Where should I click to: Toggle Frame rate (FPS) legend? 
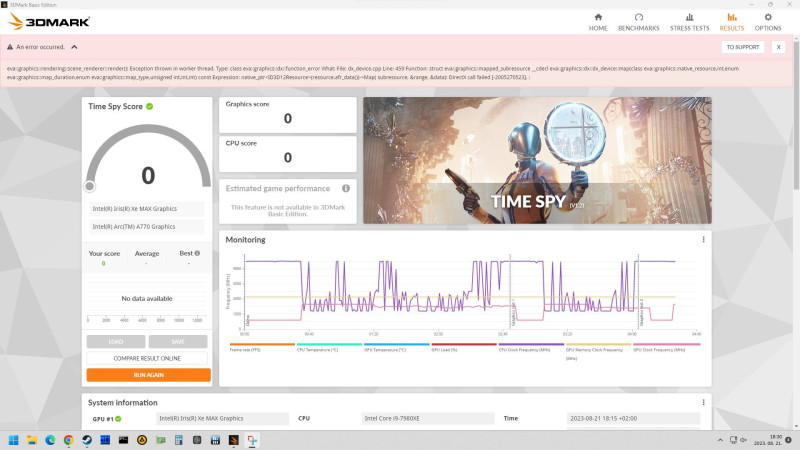tap(262, 347)
